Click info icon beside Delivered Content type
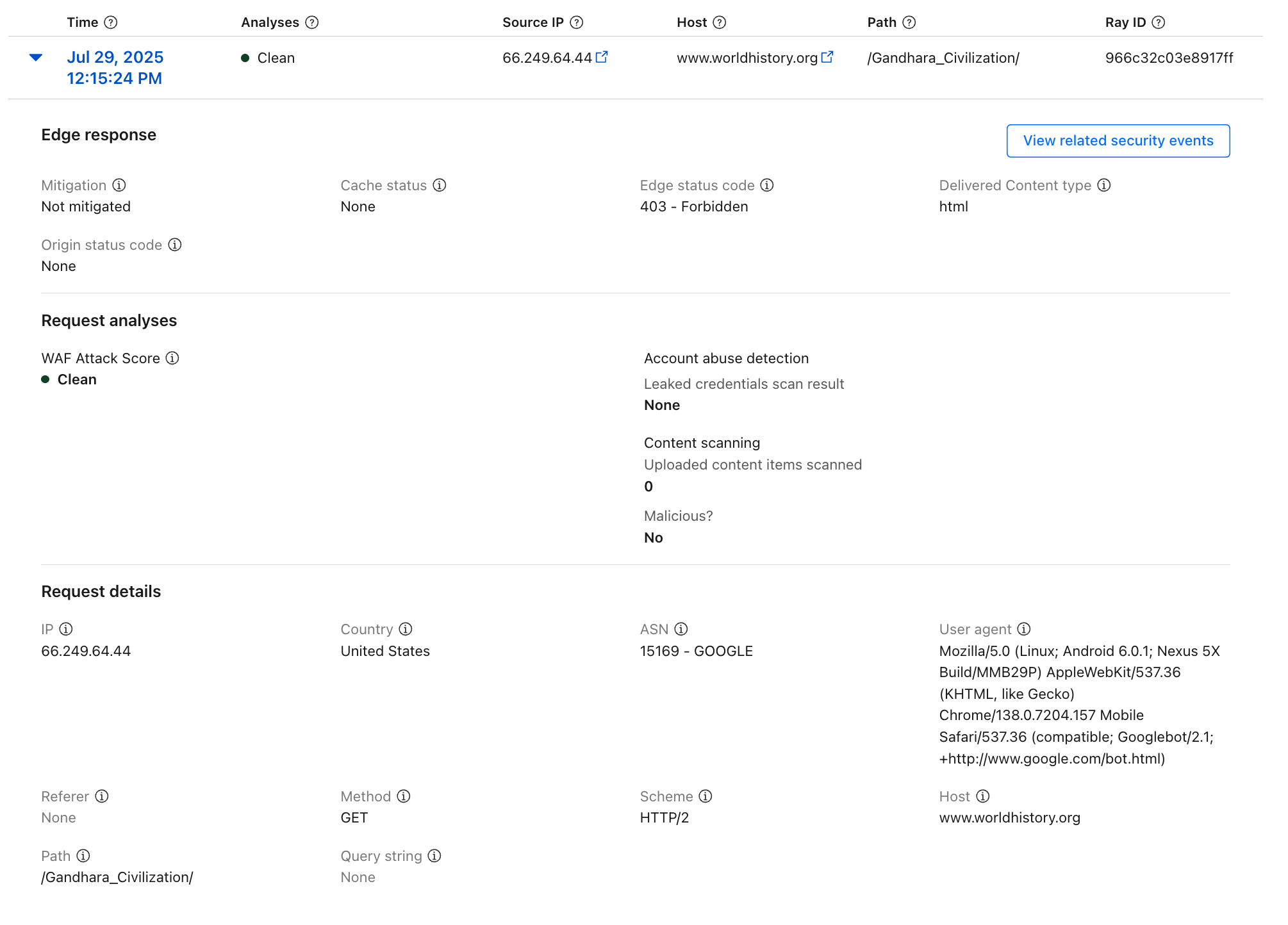This screenshot has width=1288, height=925. pos(1104,185)
